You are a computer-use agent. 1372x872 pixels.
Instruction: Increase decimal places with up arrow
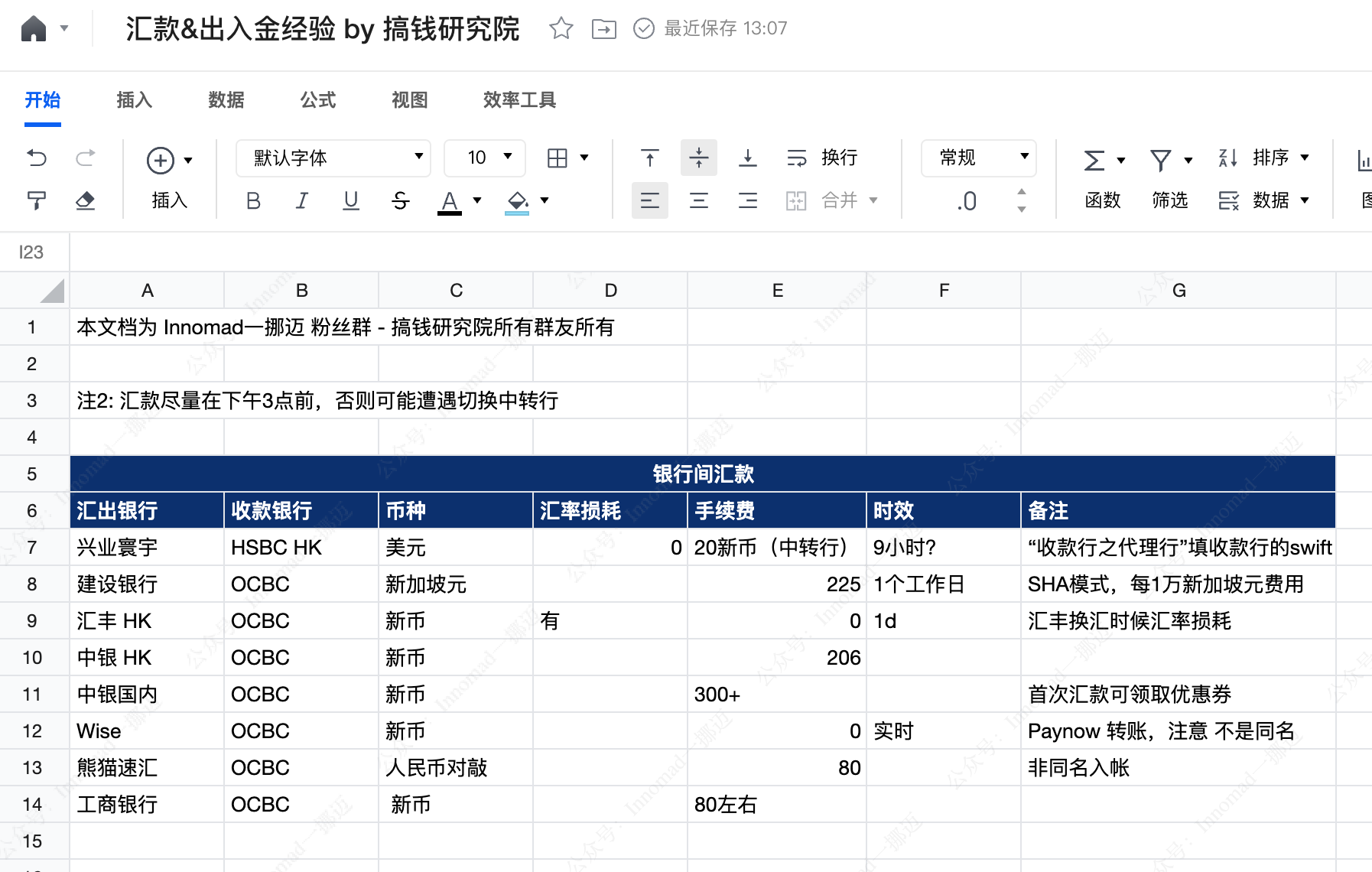1022,192
